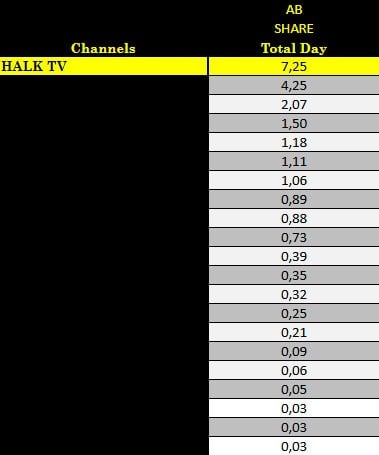The height and width of the screenshot is (455, 379).
Task: Select the HALK TV channel cell
Action: (103, 66)
